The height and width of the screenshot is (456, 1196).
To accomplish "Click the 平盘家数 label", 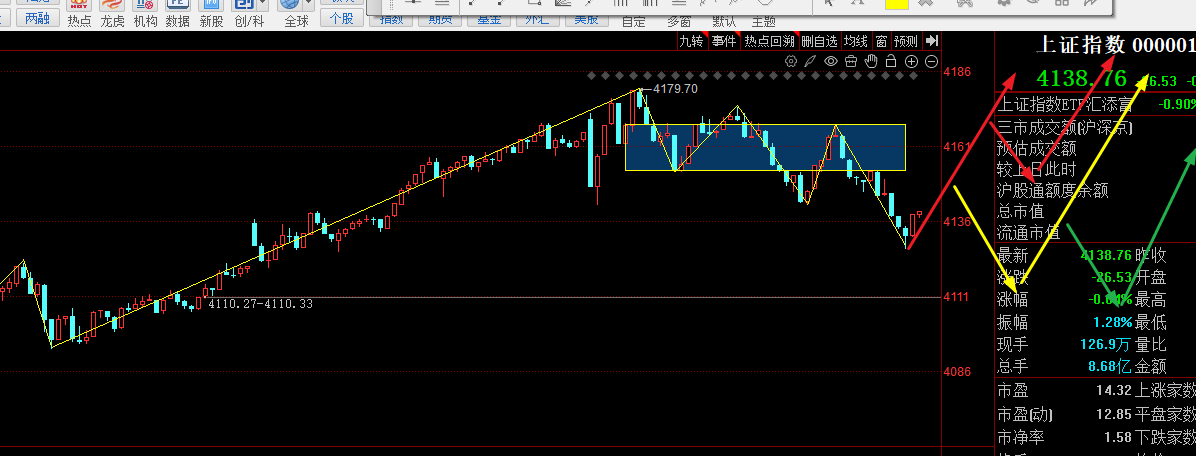I will [x=1165, y=415].
